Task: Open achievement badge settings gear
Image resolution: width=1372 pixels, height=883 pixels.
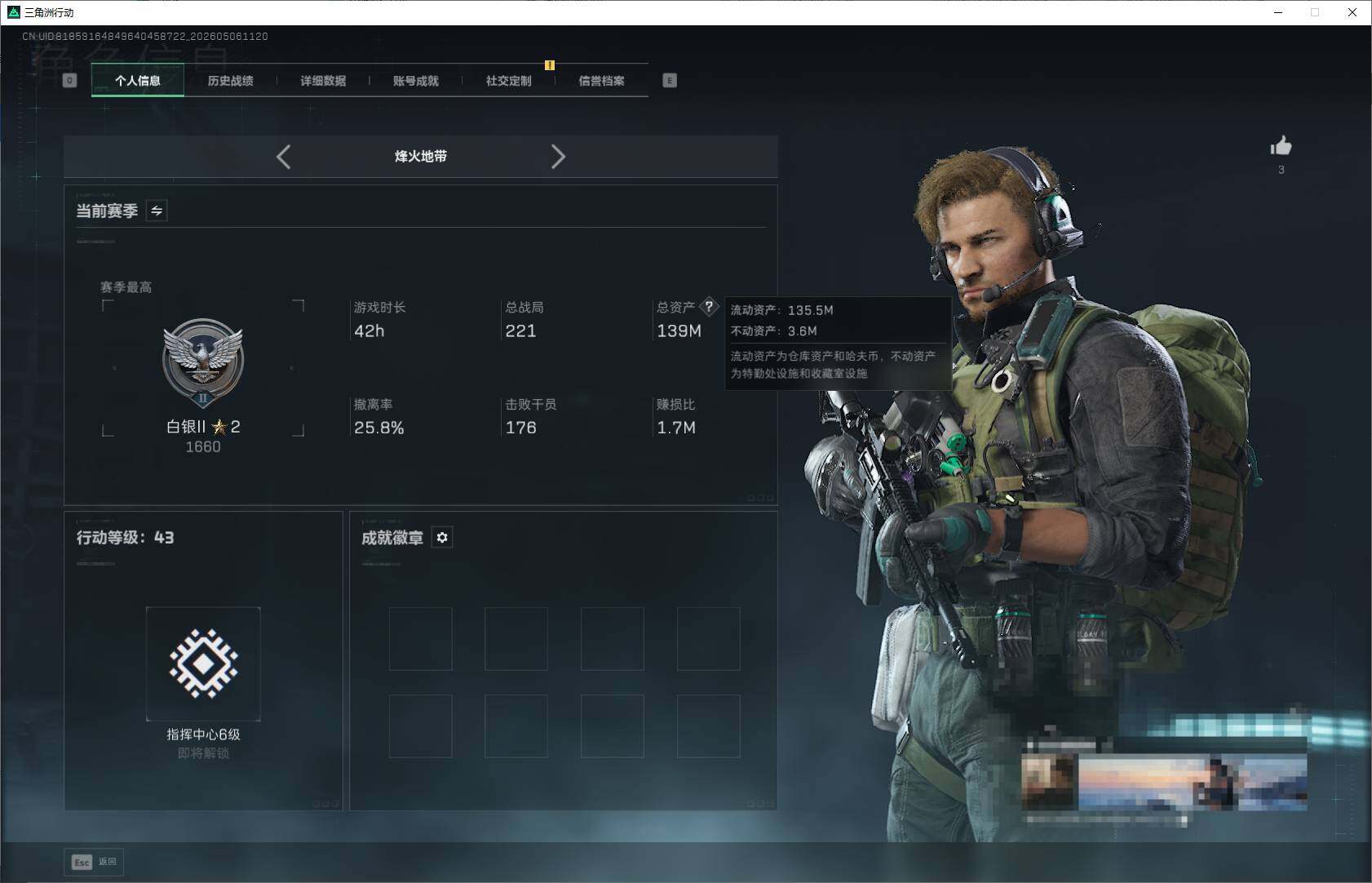Action: 442,537
